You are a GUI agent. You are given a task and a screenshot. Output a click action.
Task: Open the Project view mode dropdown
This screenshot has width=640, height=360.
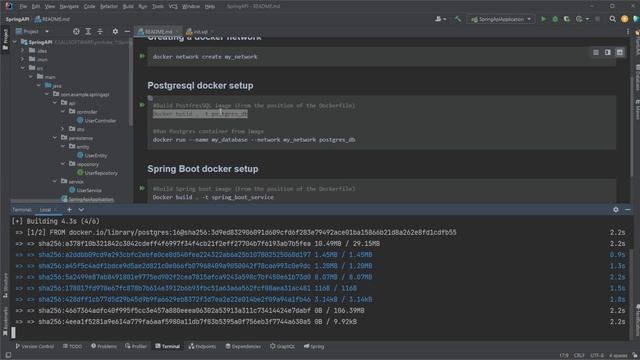[33, 31]
